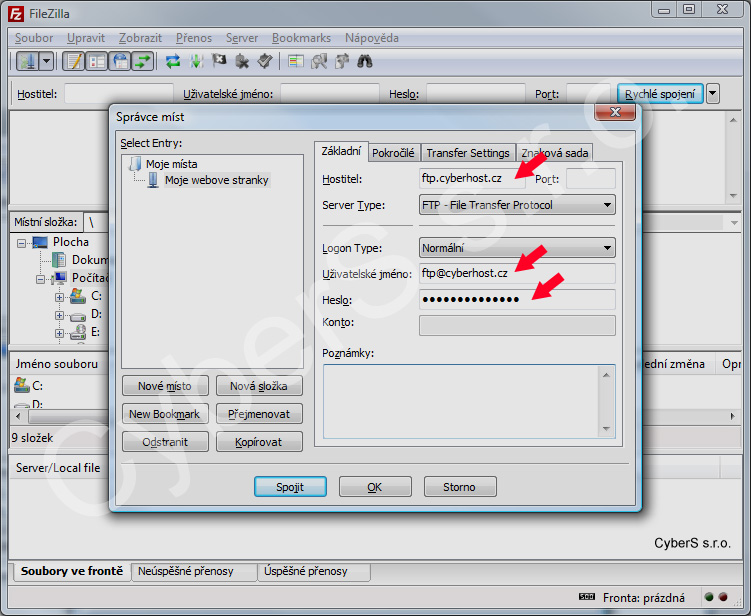Switch to the Základní tab
Viewport: 751px width, 616px height.
(x=341, y=151)
